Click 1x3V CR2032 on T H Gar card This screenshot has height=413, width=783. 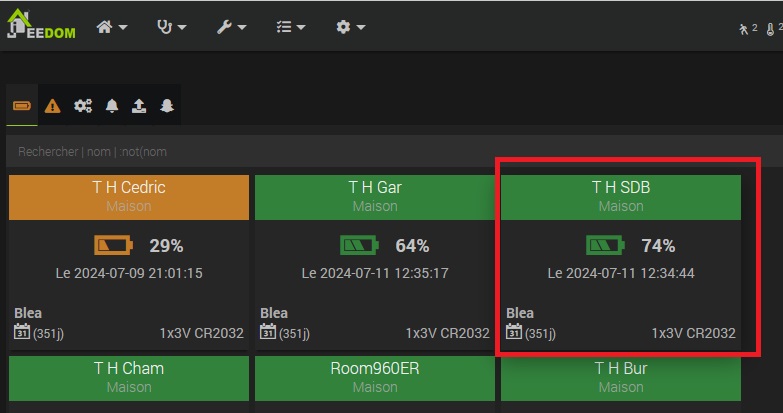pyautogui.click(x=447, y=333)
